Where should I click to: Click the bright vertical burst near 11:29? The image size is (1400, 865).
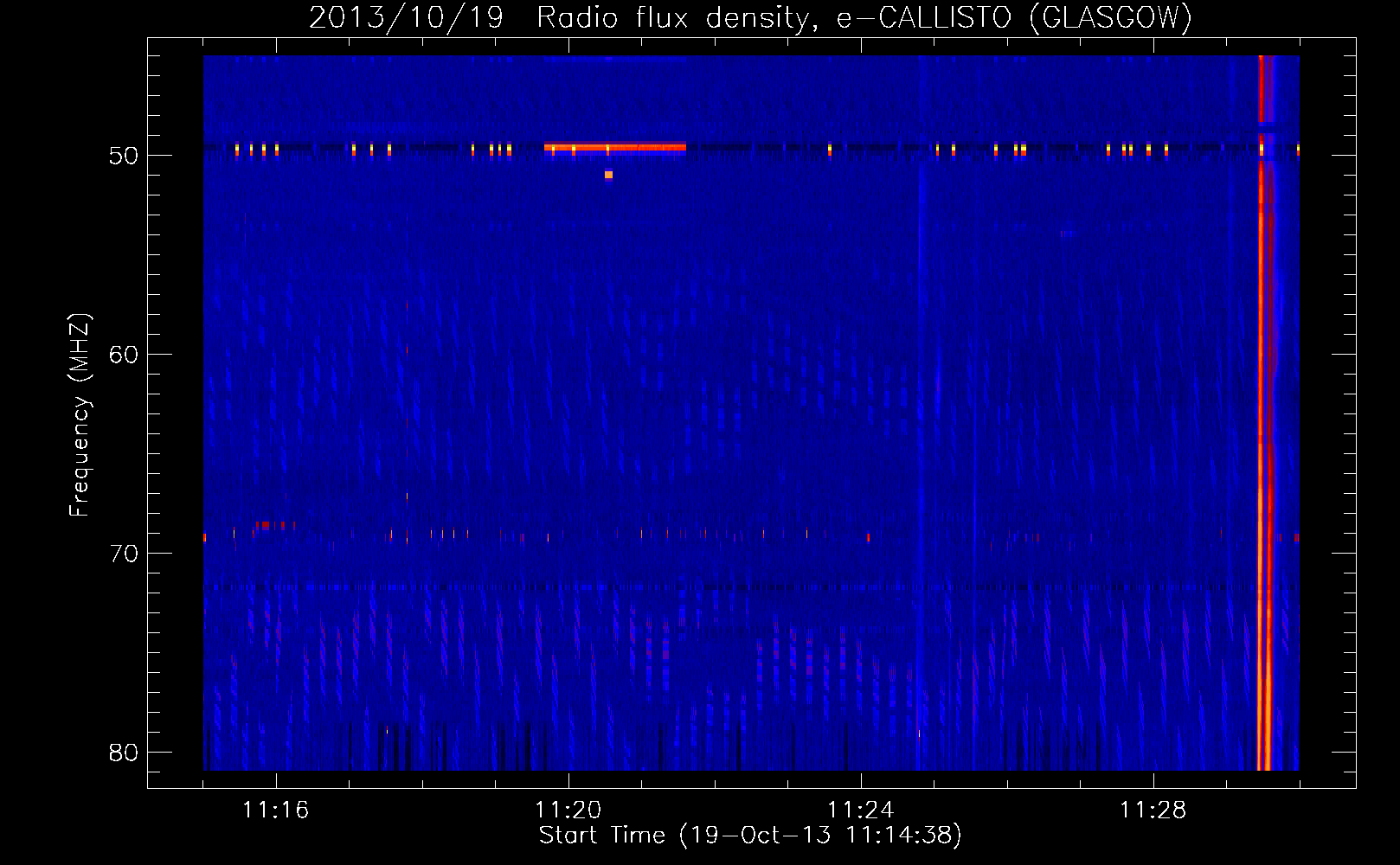pyautogui.click(x=1265, y=413)
